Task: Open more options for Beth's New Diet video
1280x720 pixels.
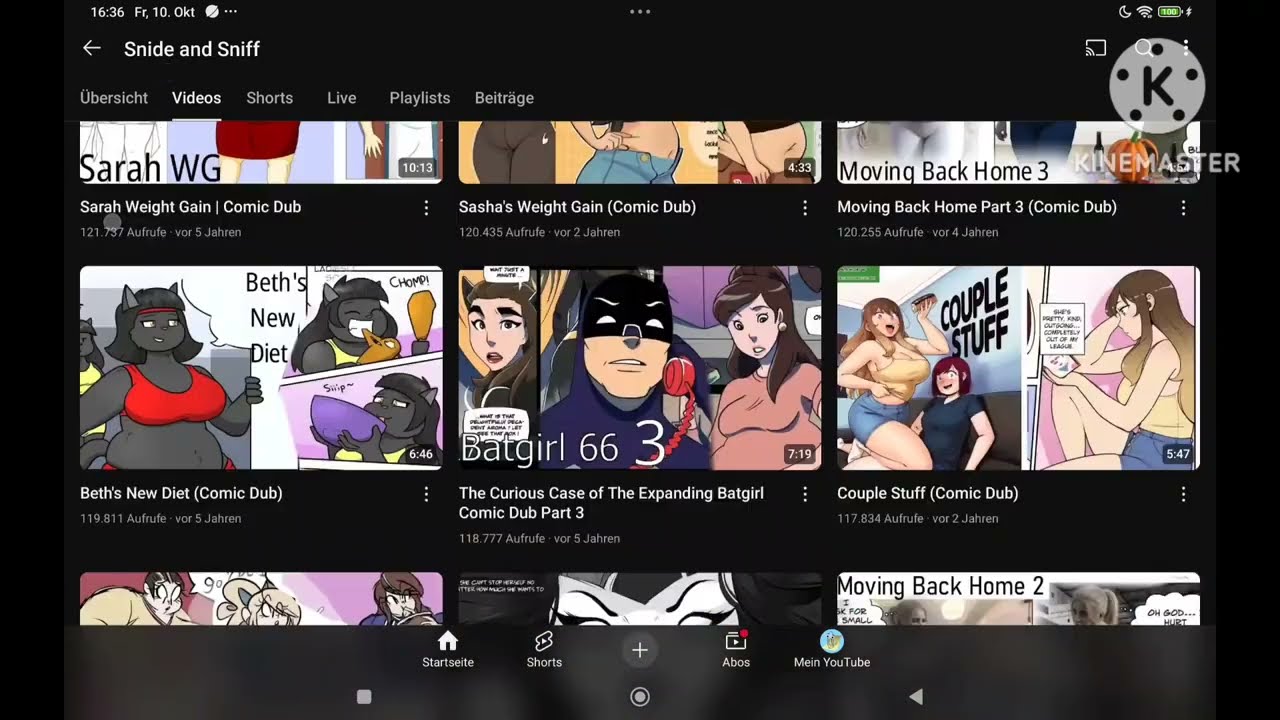Action: click(426, 494)
